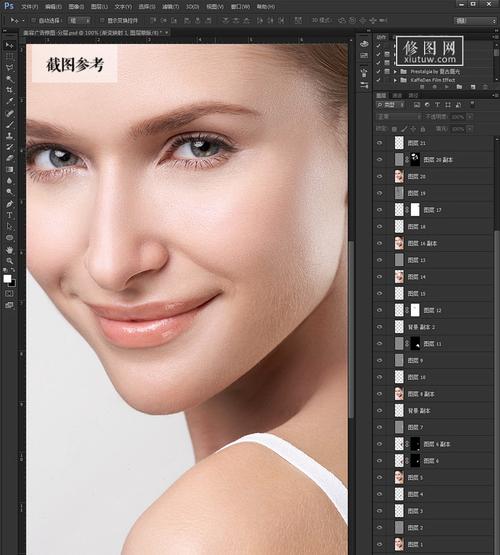Screen dimensions: 500x555
Task: Open the 滤镜(T) menu
Action: pyautogui.click(x=170, y=7)
